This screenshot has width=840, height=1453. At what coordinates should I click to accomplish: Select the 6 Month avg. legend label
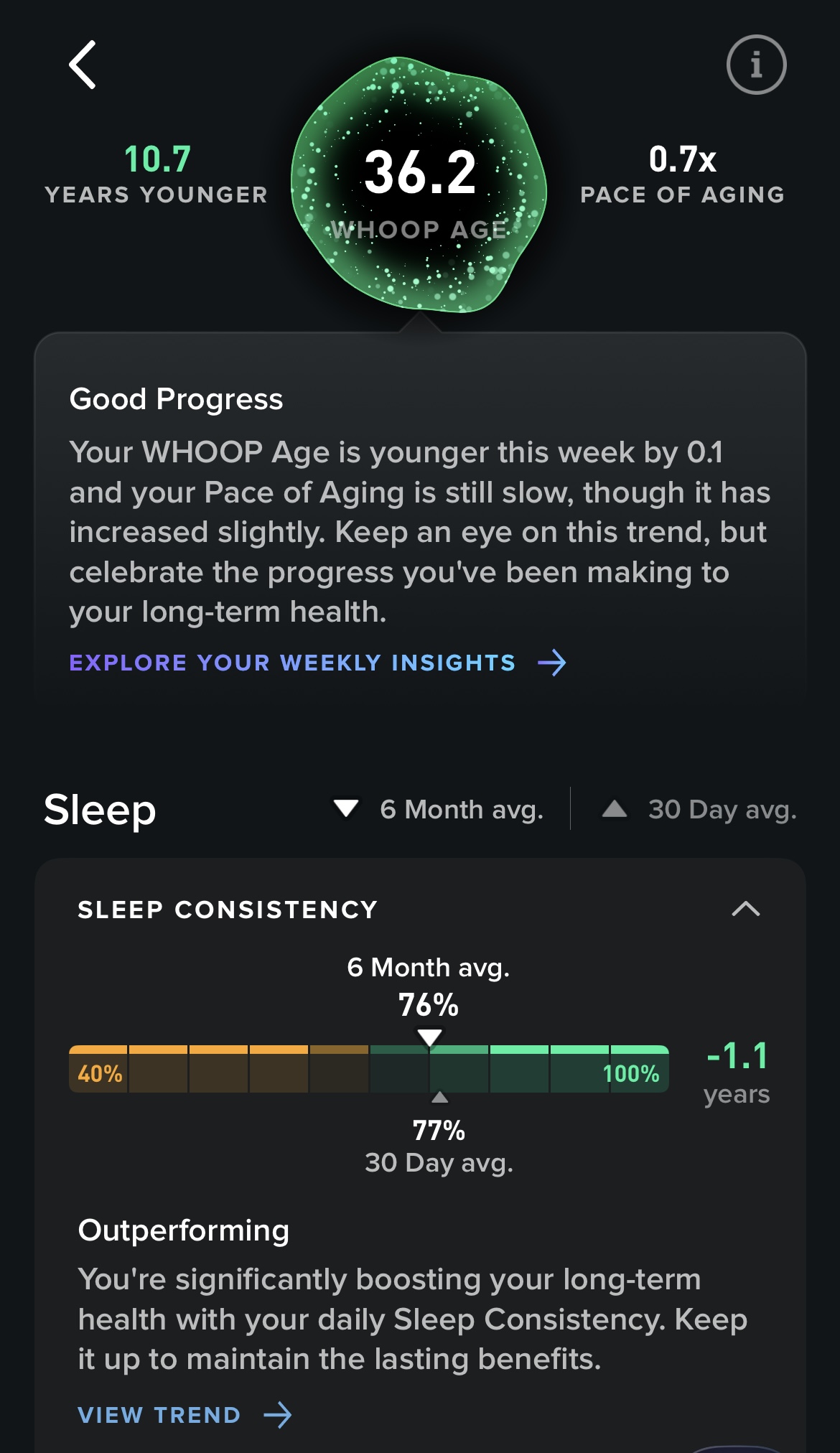461,810
